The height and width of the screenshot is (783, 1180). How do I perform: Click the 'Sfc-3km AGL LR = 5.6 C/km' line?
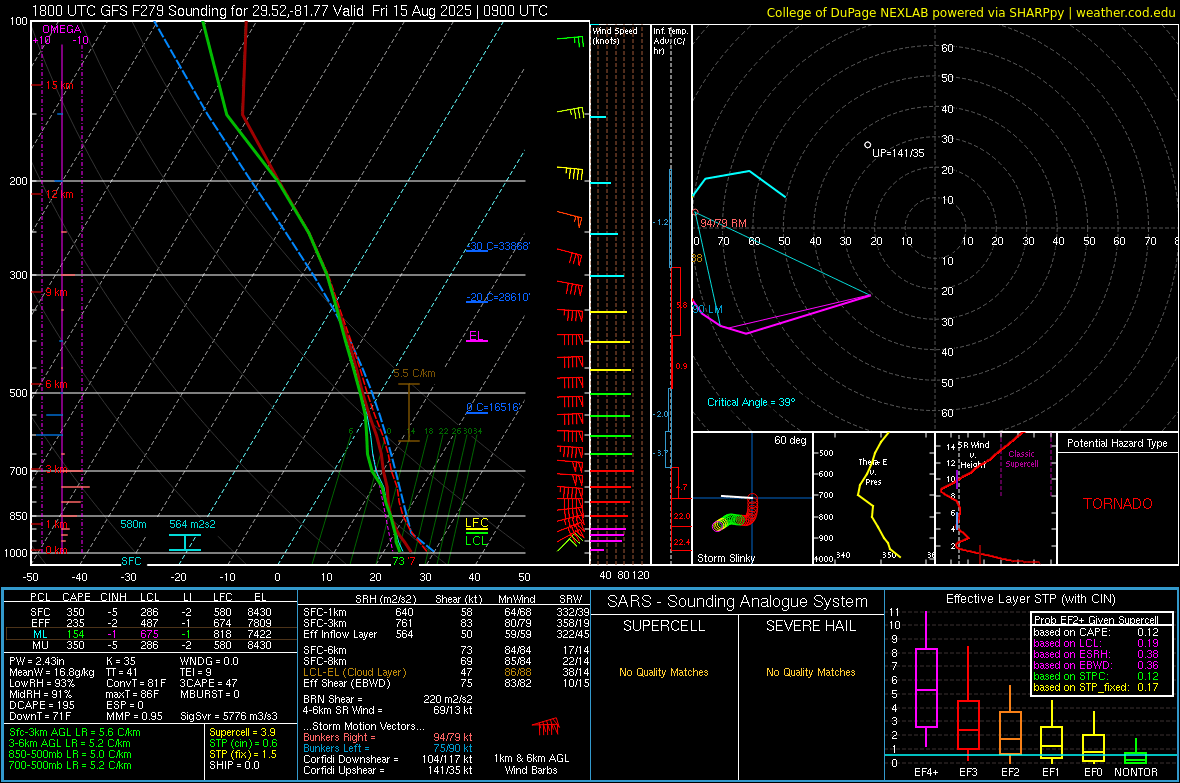pyautogui.click(x=75, y=732)
